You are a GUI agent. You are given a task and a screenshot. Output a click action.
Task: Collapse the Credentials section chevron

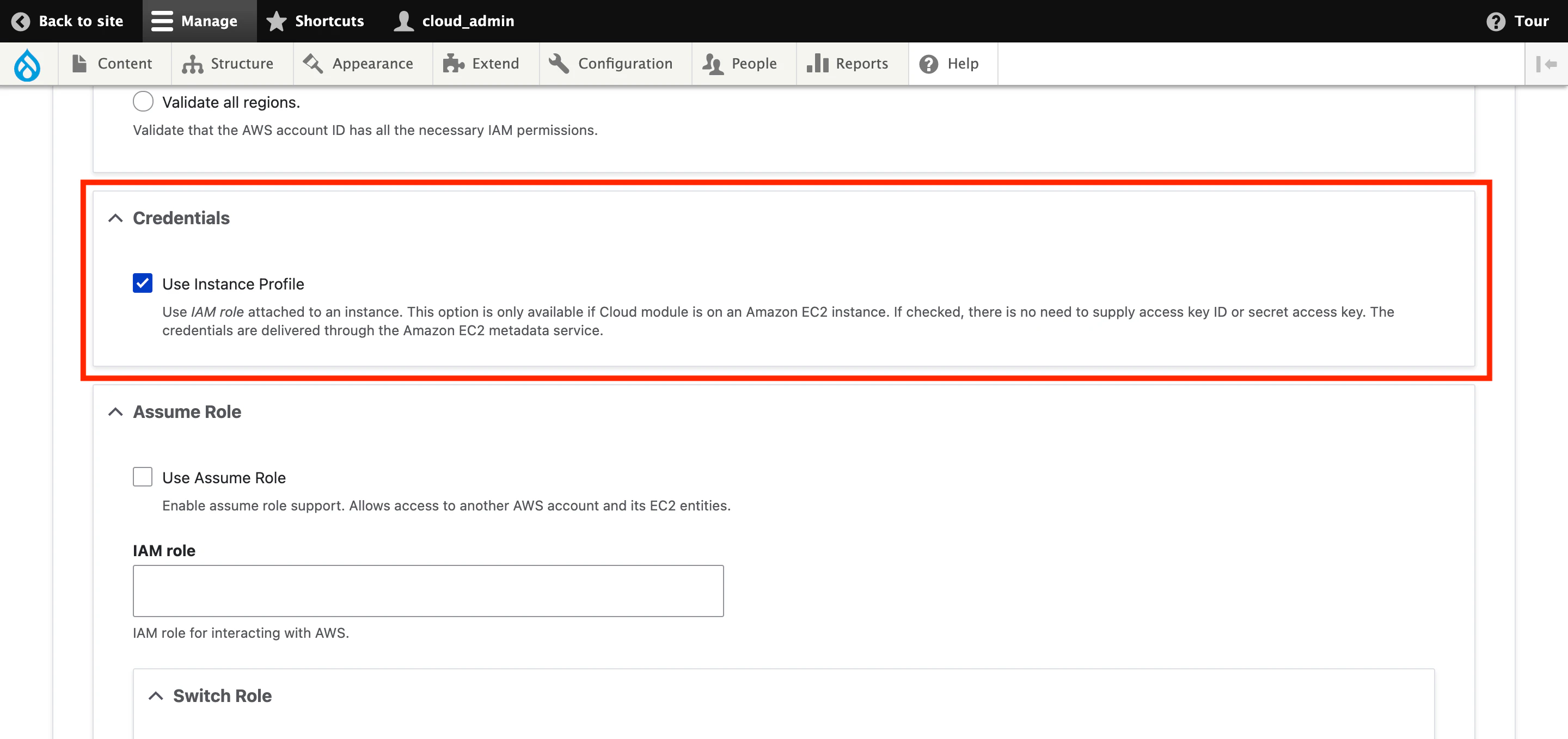click(115, 218)
